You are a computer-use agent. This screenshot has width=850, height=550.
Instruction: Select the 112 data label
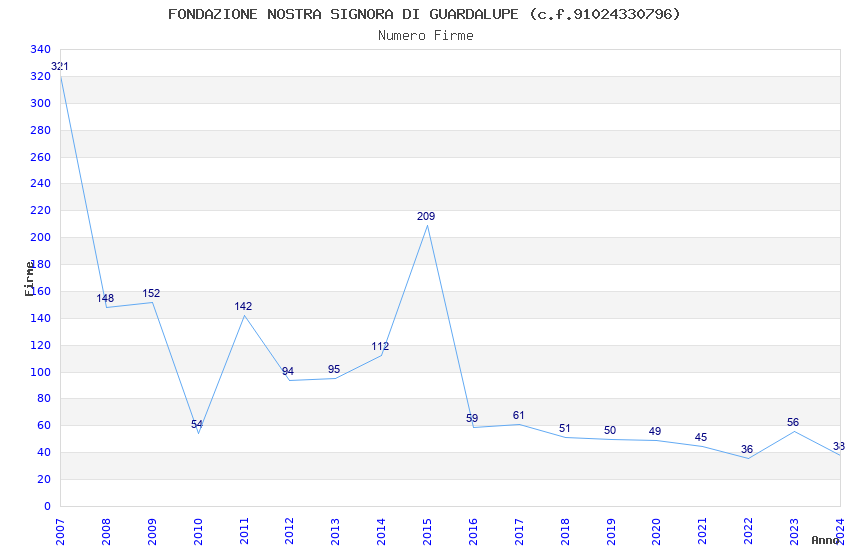coord(380,347)
